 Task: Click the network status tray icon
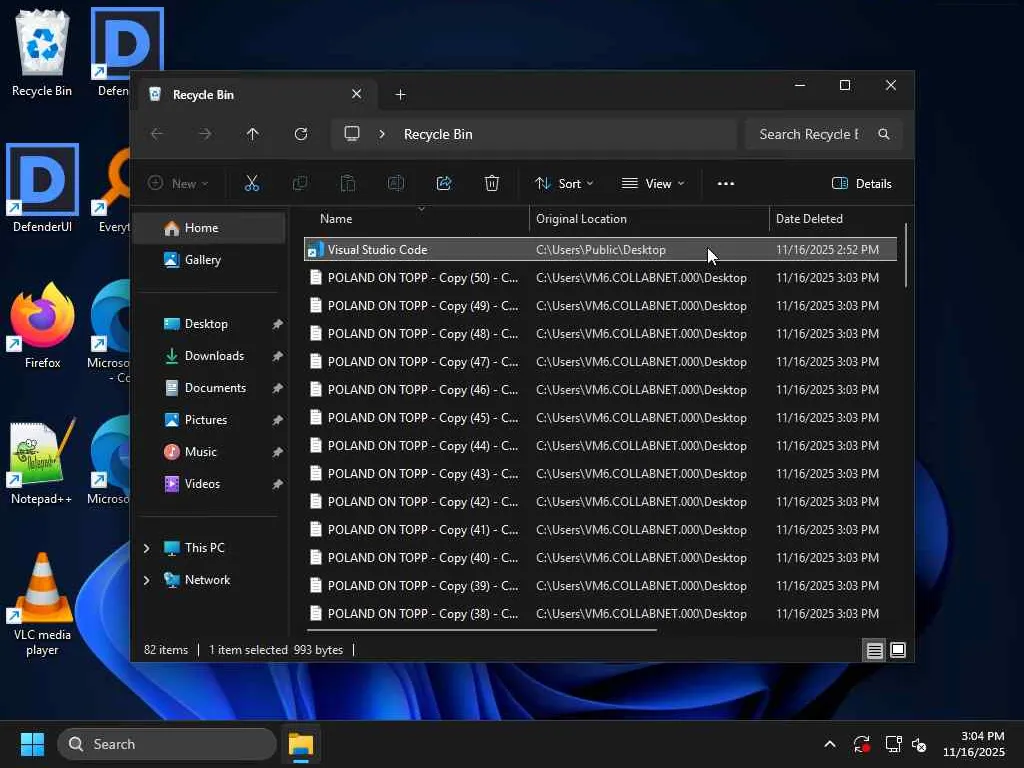893,744
